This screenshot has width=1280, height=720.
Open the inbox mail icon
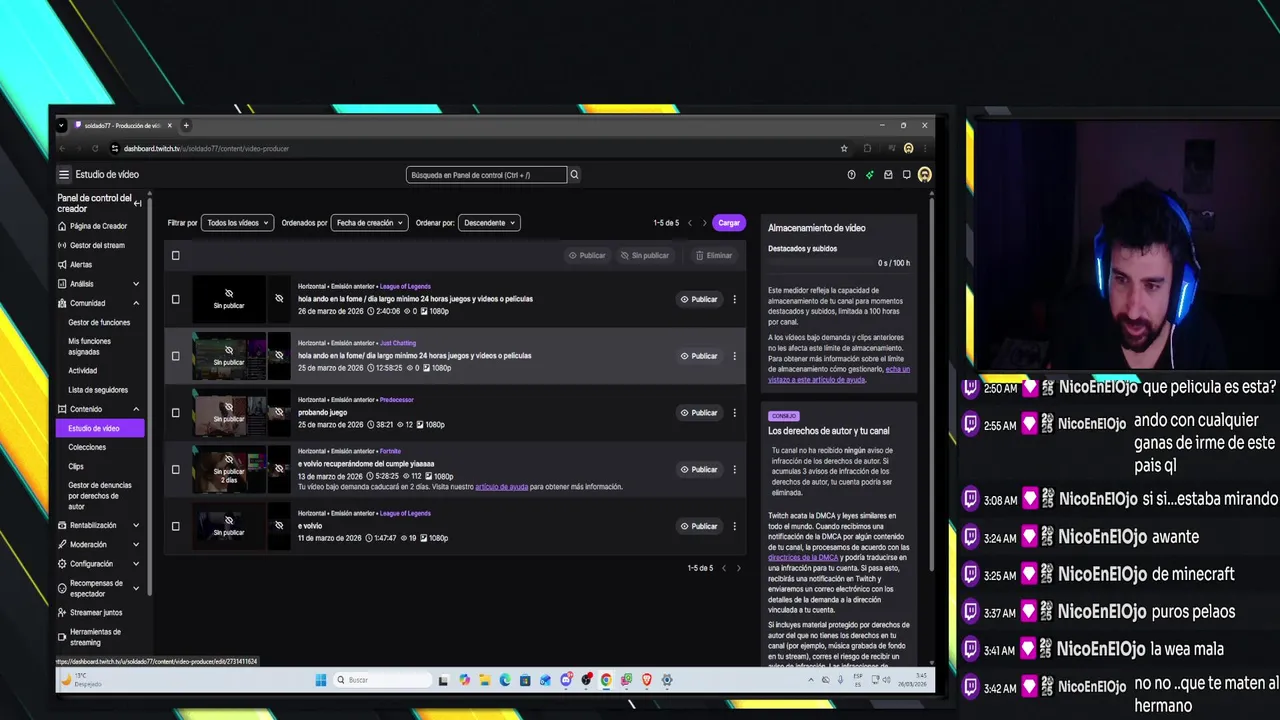pos(888,174)
